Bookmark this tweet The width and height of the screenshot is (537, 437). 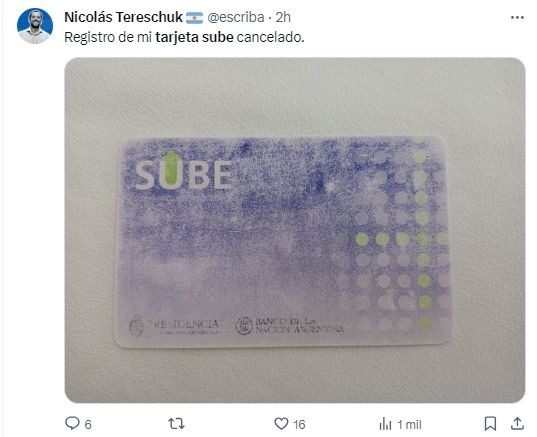click(490, 424)
